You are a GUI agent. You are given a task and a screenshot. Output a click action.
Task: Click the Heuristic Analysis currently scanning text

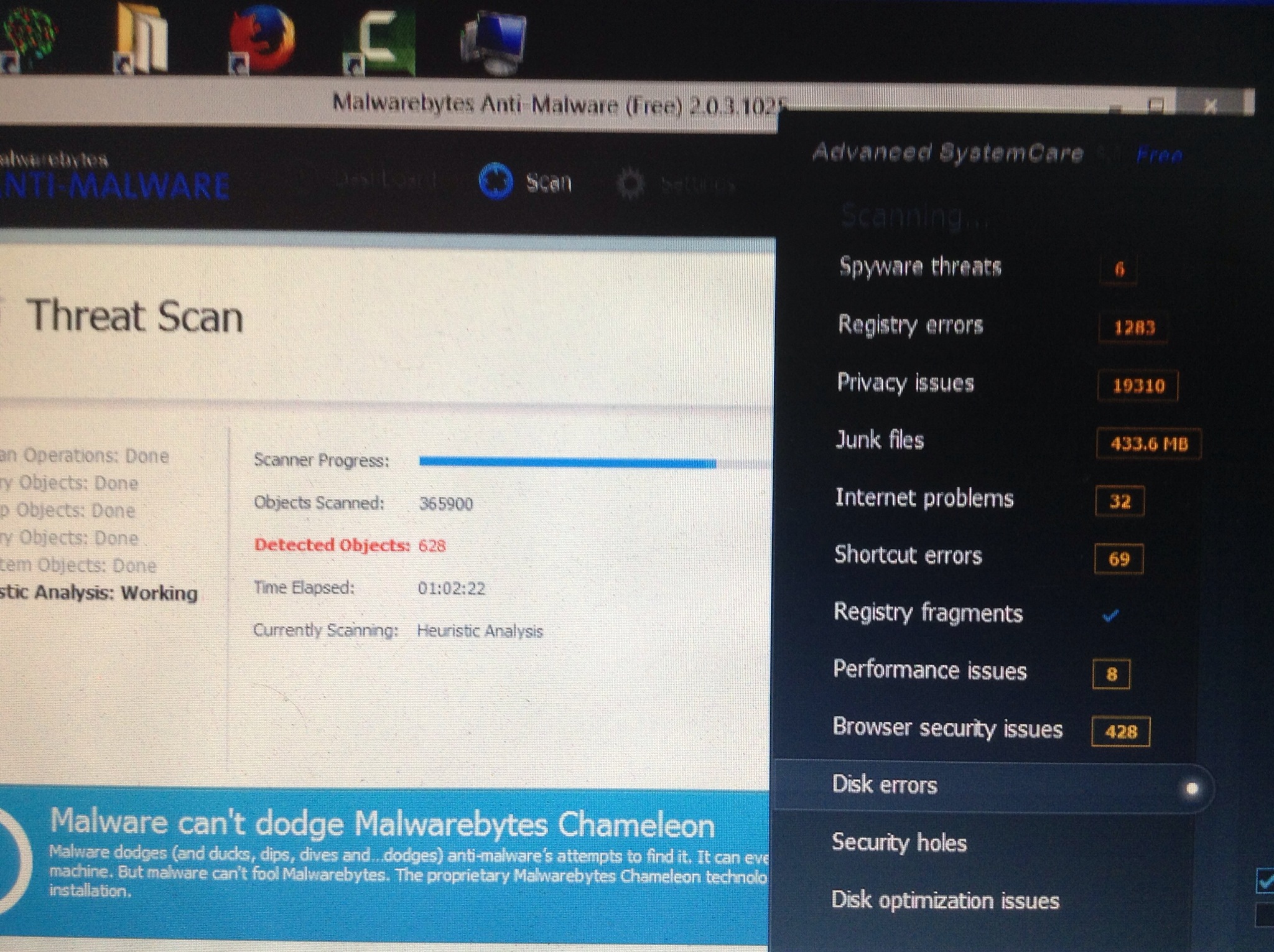tap(480, 631)
